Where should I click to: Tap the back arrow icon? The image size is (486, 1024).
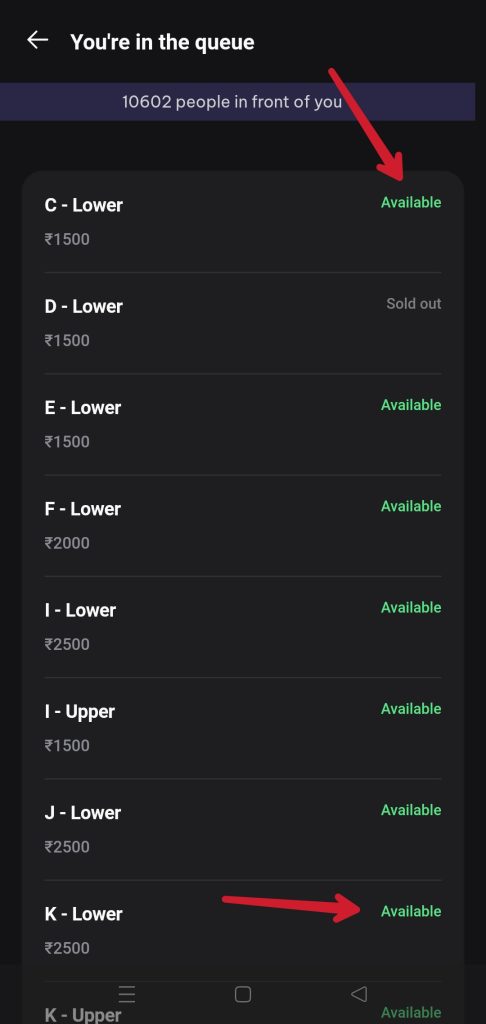coord(37,40)
